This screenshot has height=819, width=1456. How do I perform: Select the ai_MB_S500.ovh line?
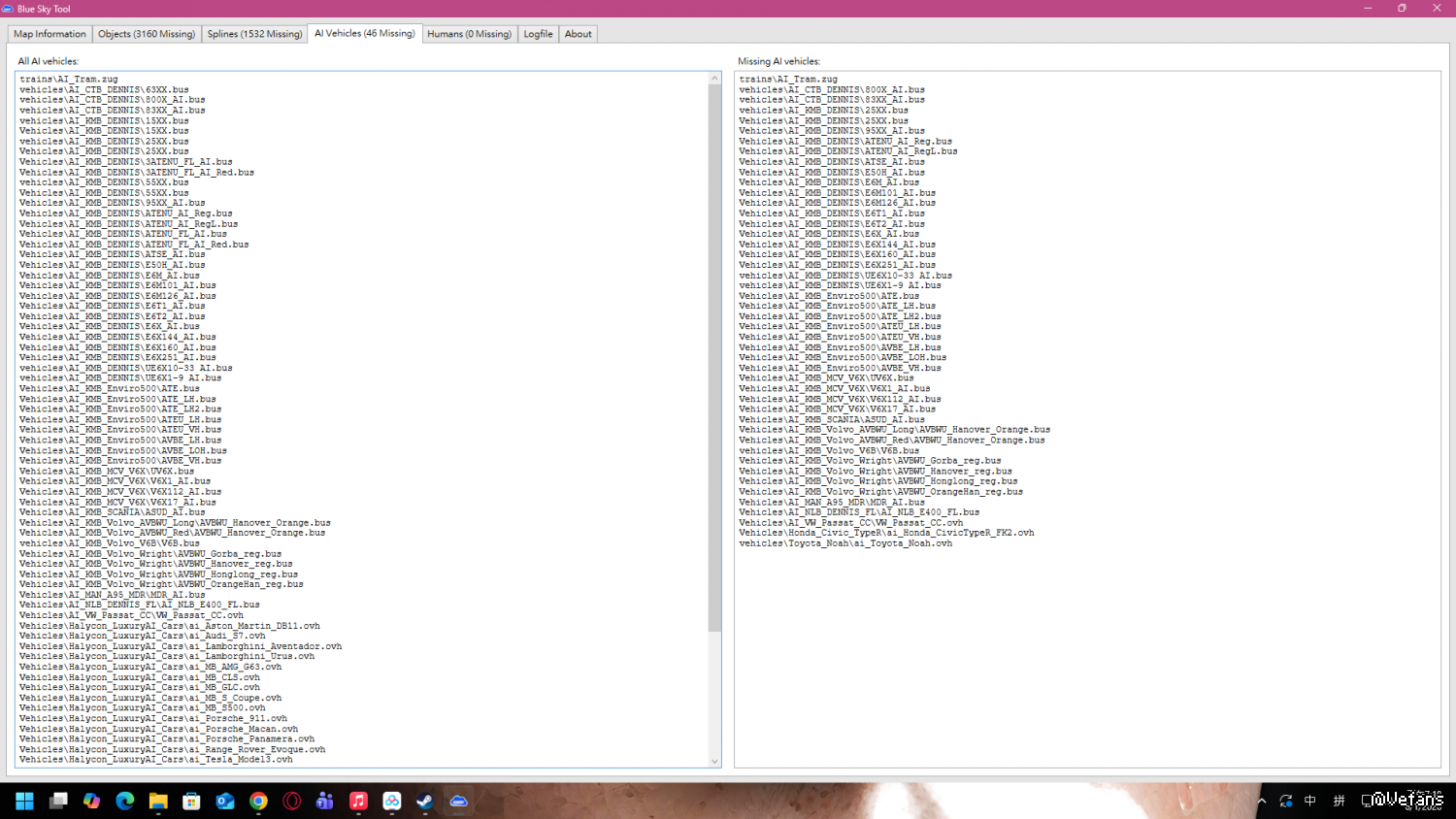point(143,708)
